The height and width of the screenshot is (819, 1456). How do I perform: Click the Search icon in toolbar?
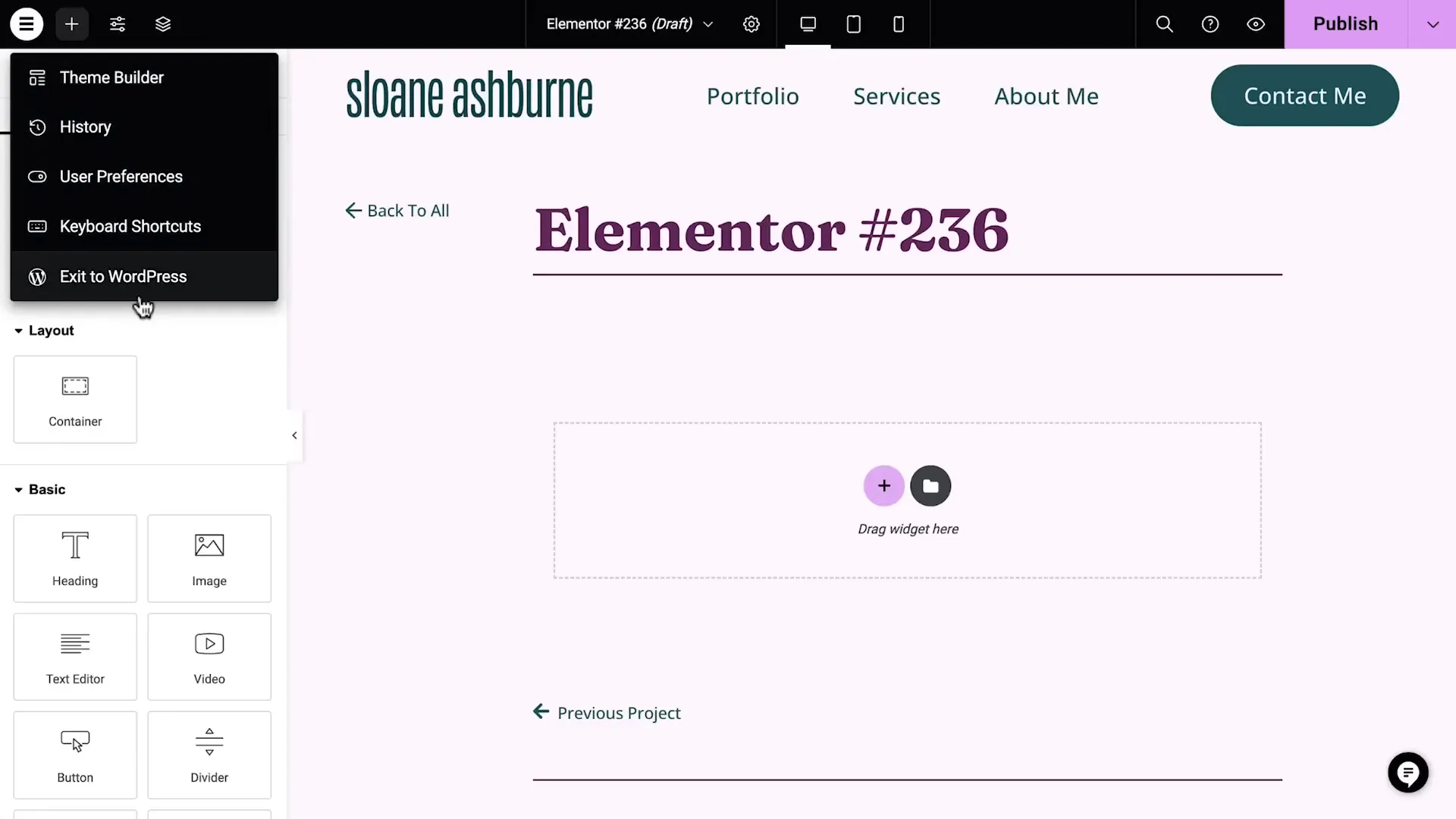pos(1165,24)
